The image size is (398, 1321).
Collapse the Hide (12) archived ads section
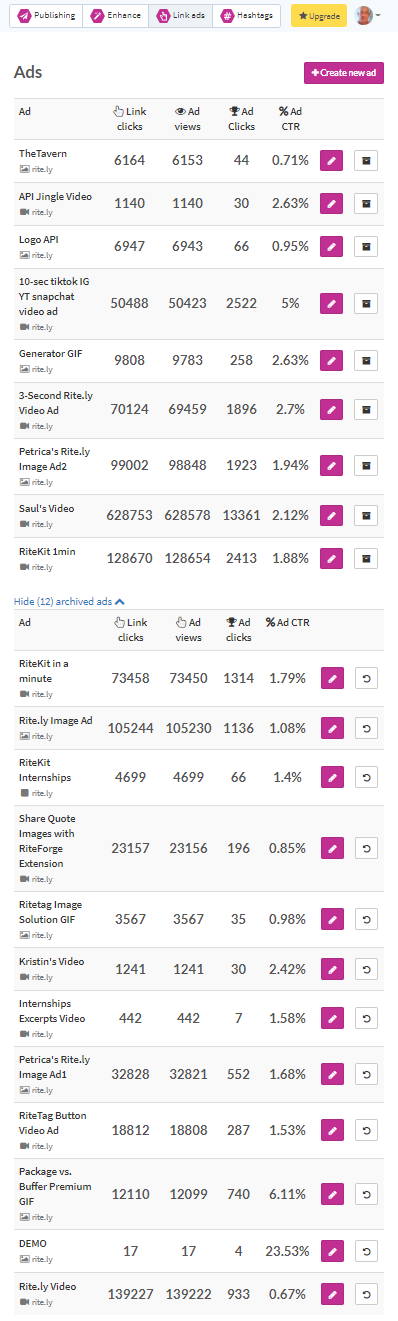tap(69, 602)
